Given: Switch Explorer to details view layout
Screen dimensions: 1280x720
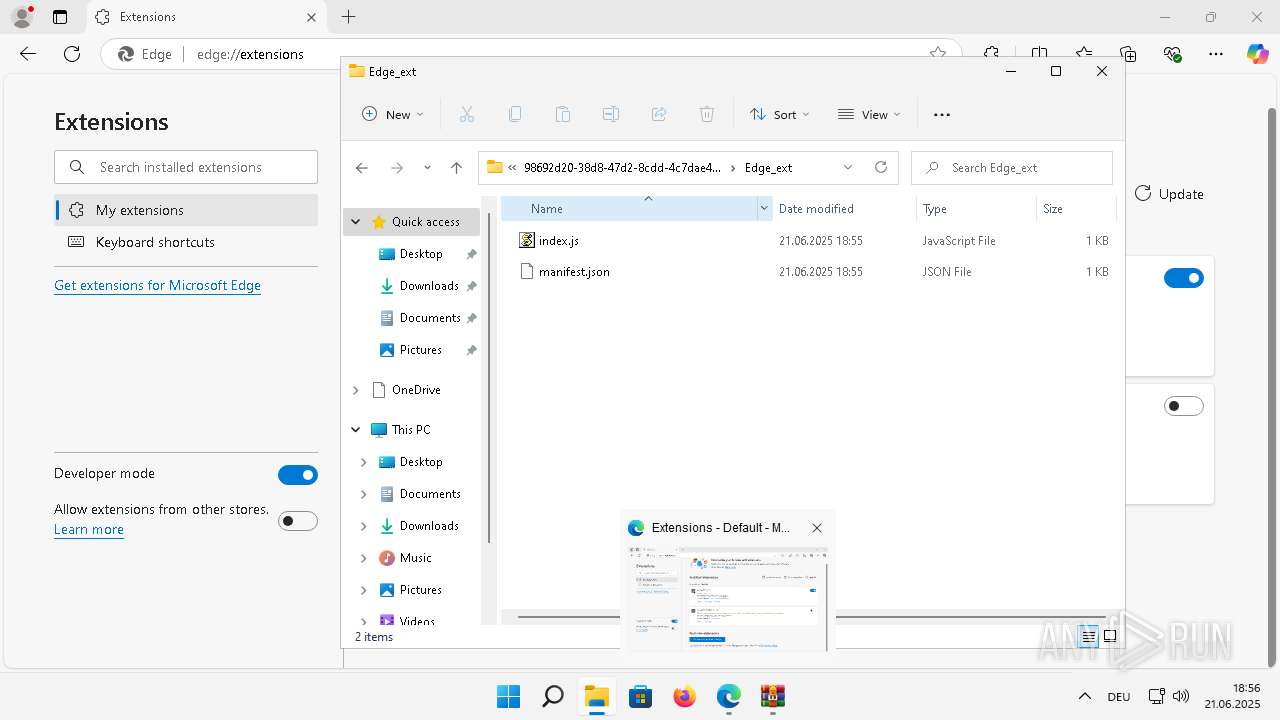Looking at the screenshot, I should click(1089, 636).
